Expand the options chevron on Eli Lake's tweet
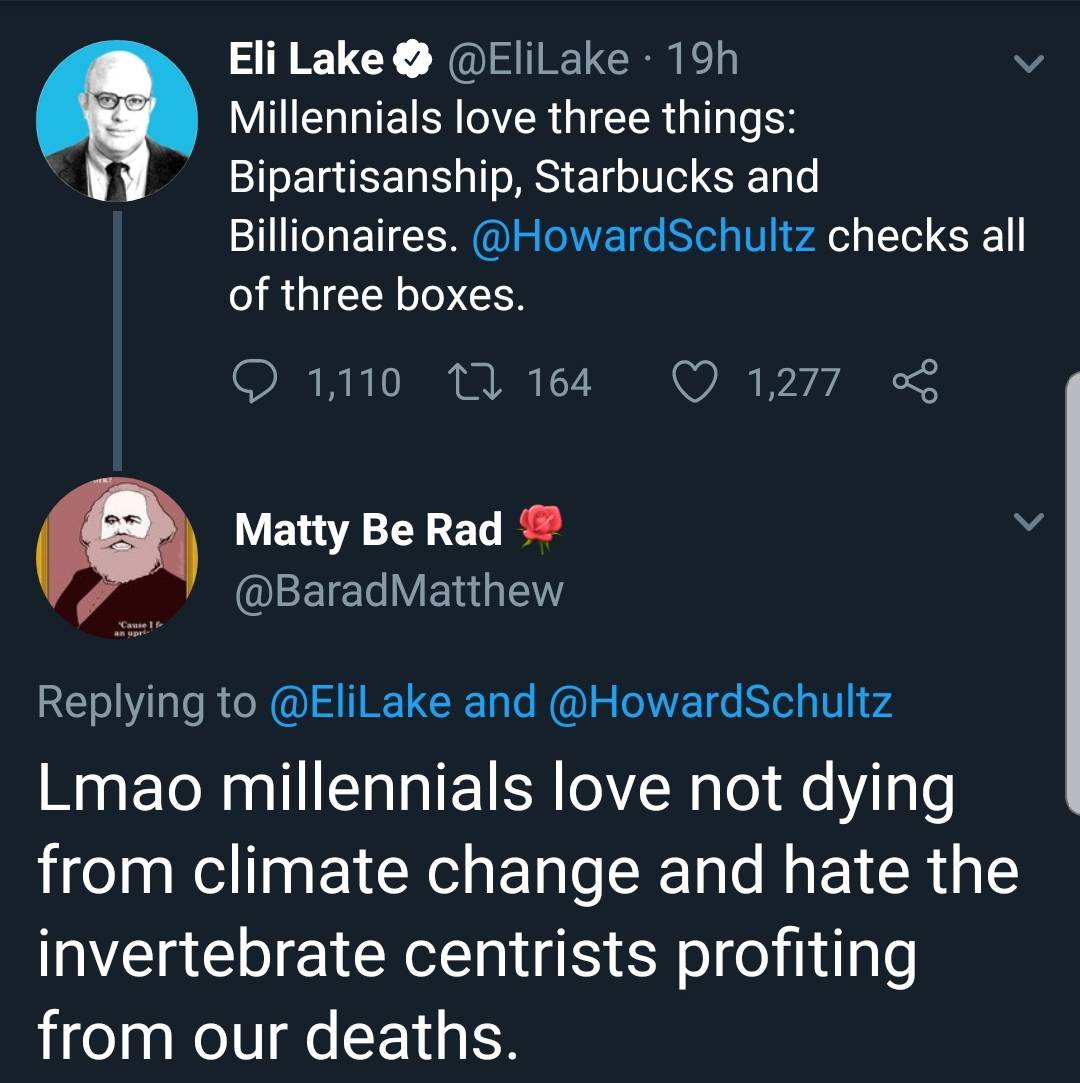 (x=1028, y=63)
